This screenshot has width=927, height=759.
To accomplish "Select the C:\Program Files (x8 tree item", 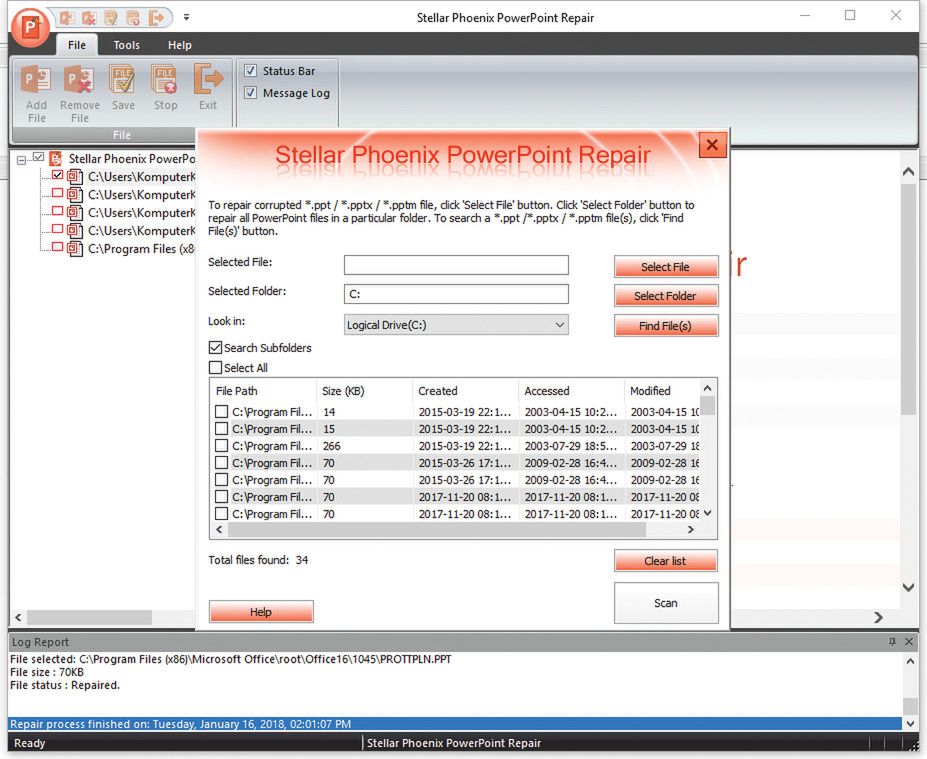I will click(x=141, y=249).
